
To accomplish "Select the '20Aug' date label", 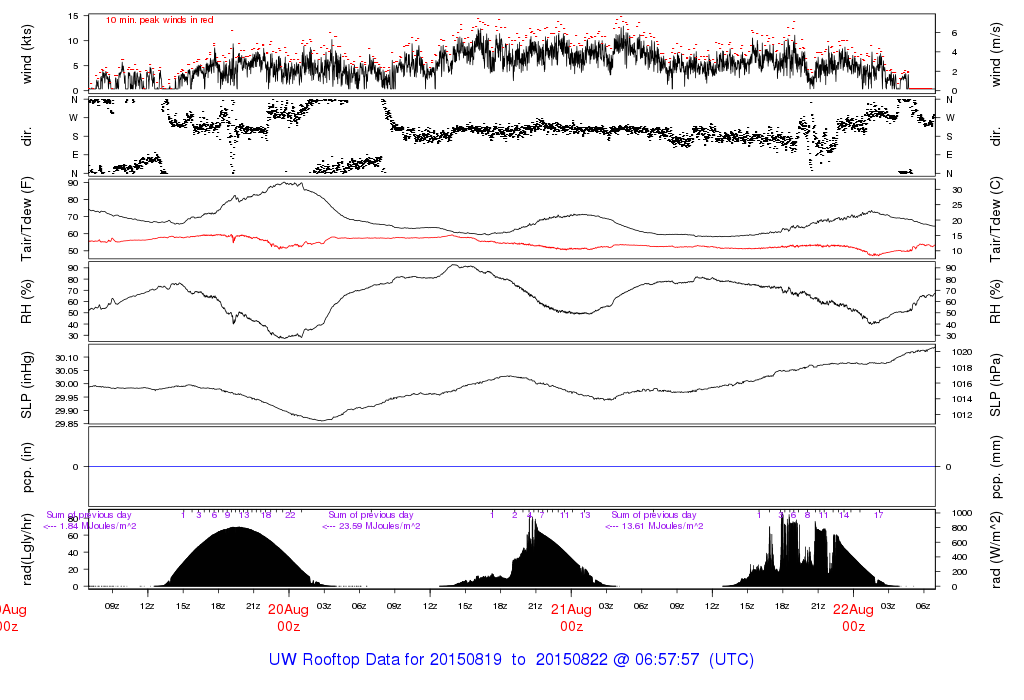I will (x=288, y=609).
